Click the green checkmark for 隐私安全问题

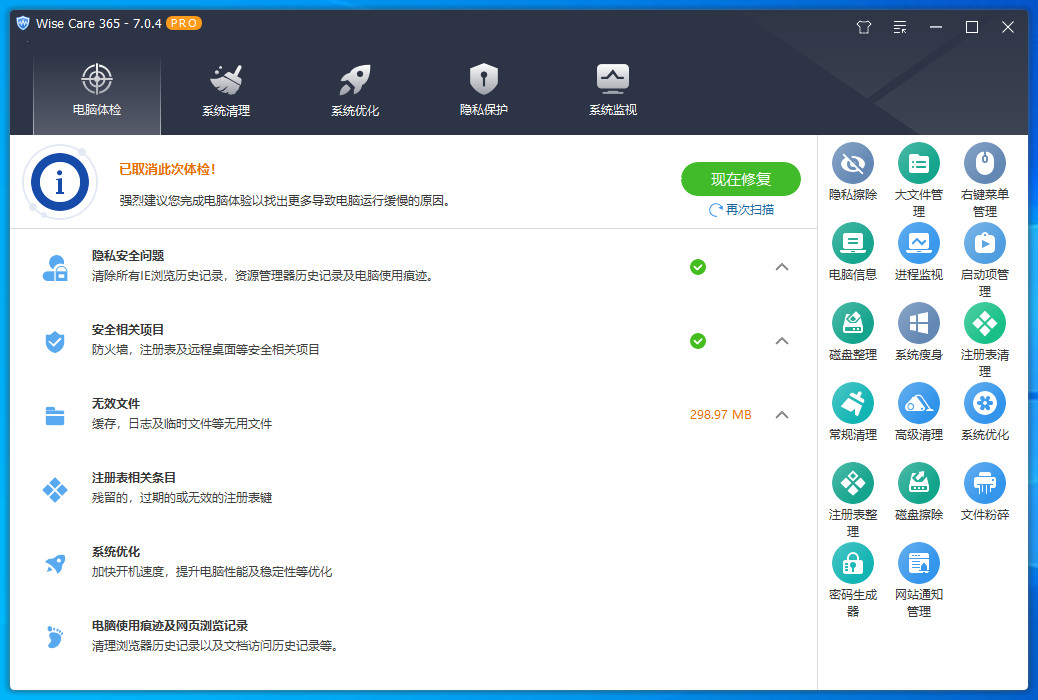tap(698, 267)
